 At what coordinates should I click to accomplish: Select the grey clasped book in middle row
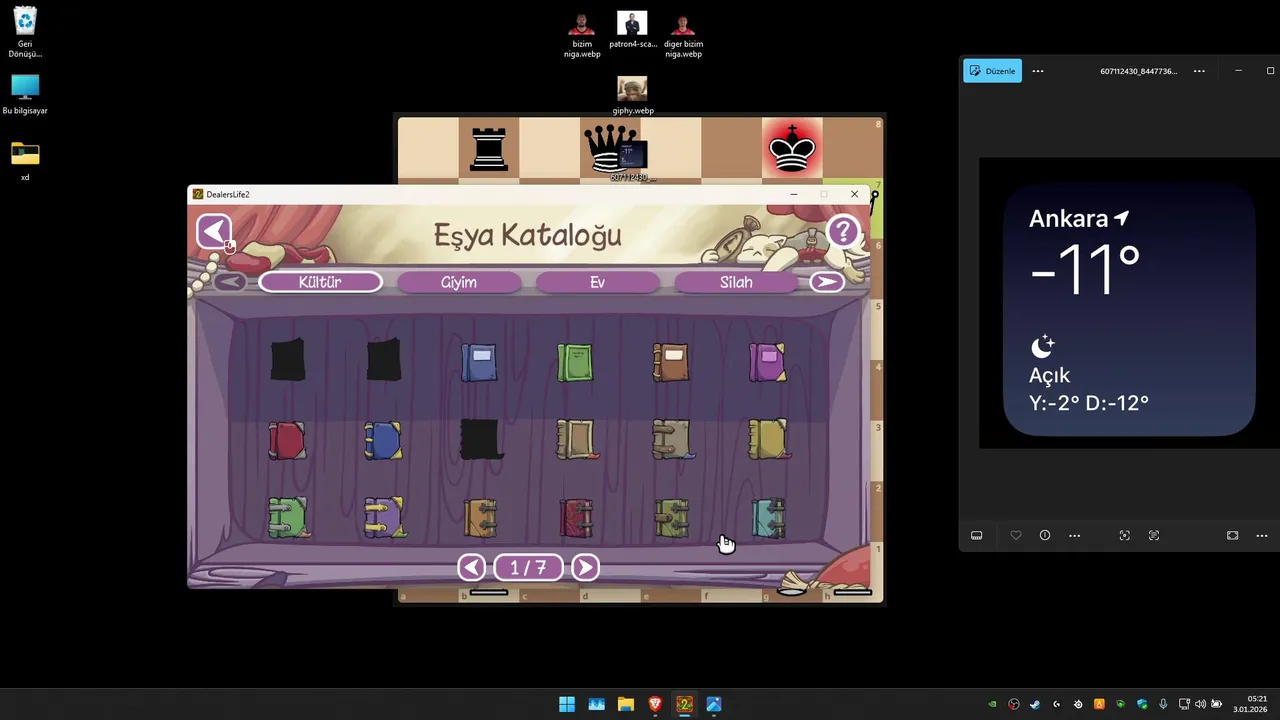pos(672,440)
